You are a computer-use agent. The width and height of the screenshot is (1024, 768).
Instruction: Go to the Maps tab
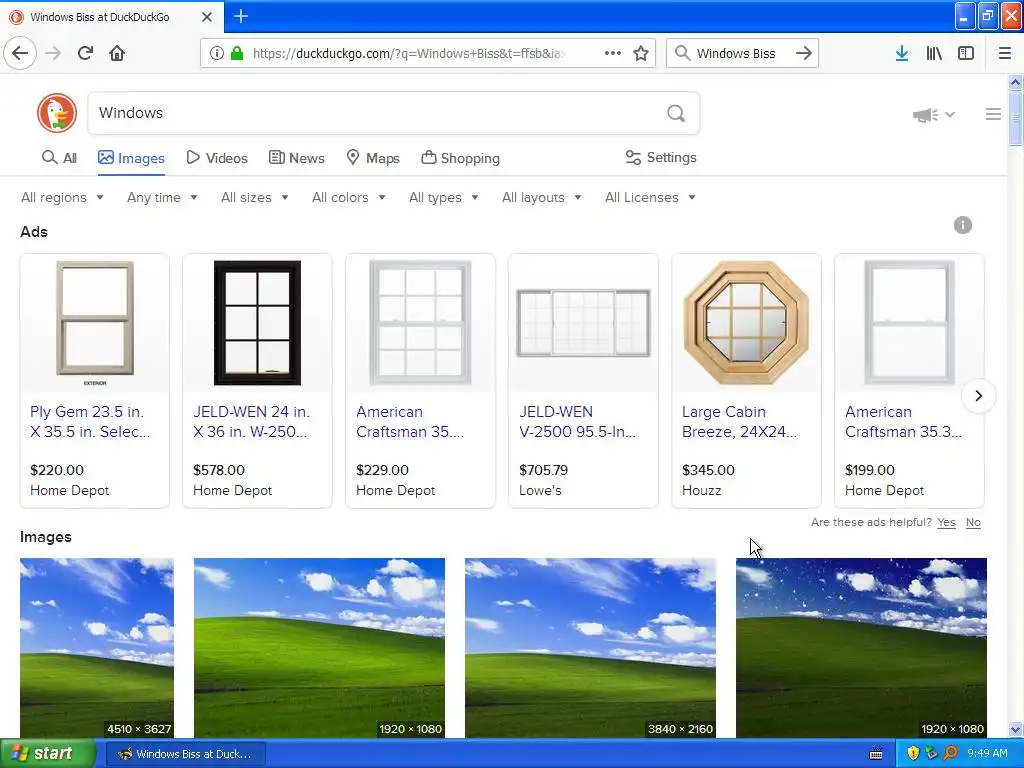tap(373, 158)
